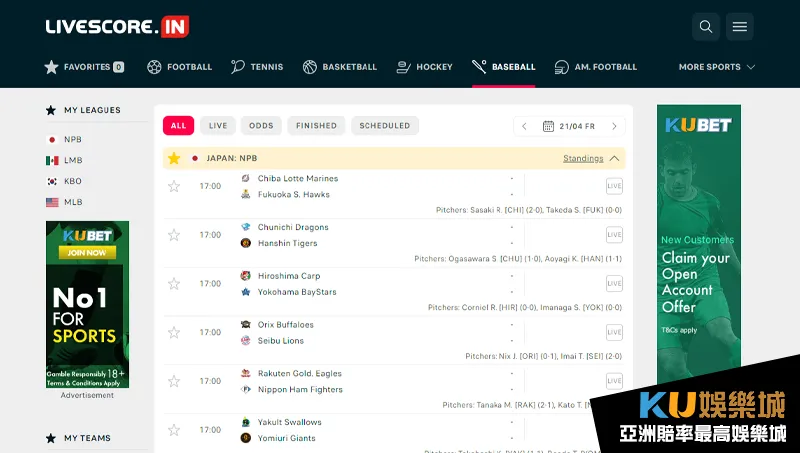Favorite Chunichi Dragons match star

click(x=174, y=235)
